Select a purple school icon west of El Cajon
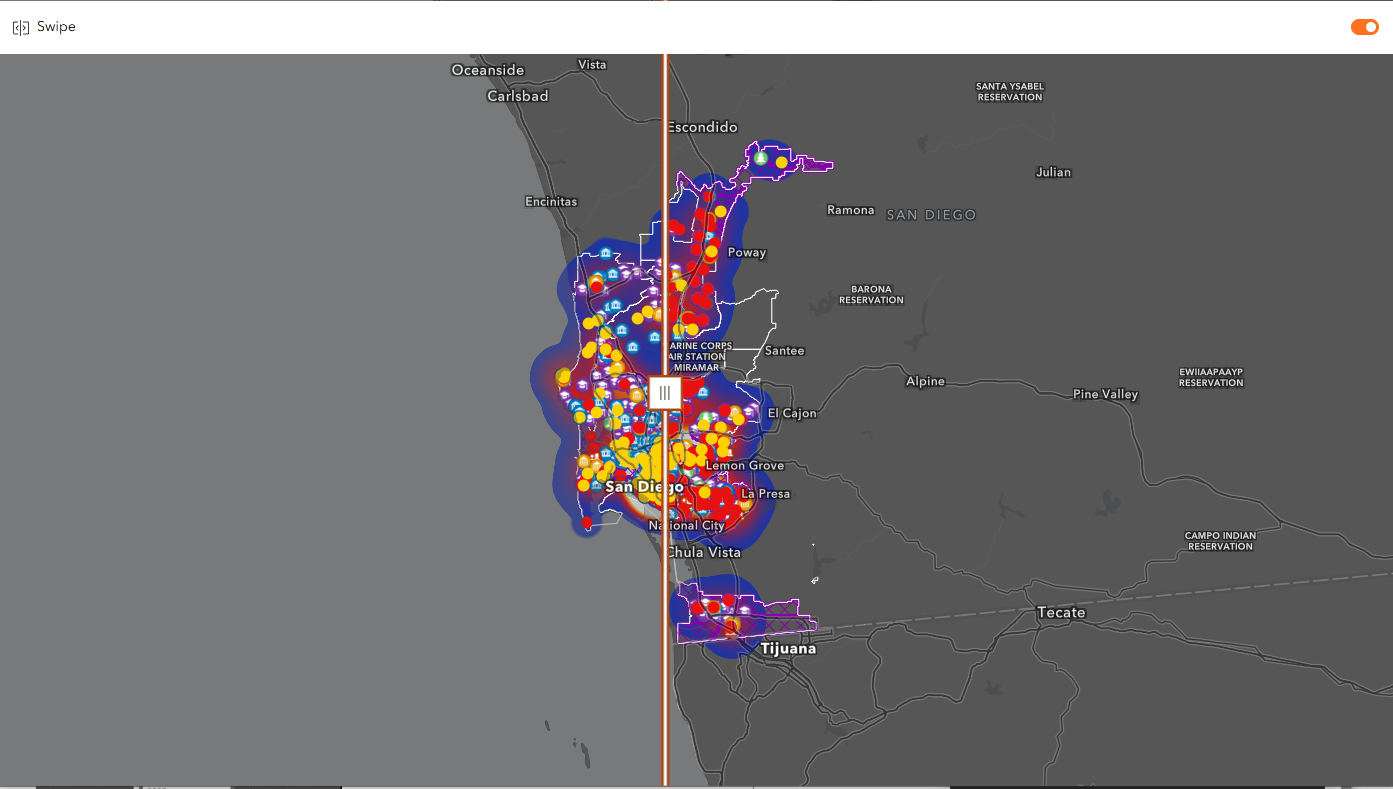 [x=748, y=412]
